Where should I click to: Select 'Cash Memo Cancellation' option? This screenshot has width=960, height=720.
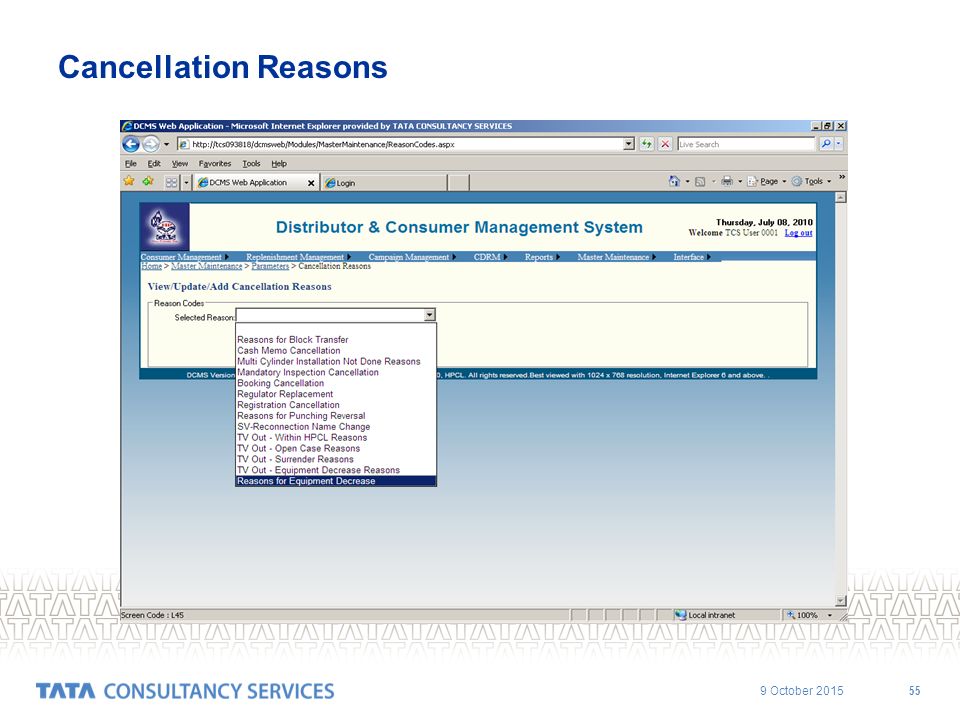point(336,351)
